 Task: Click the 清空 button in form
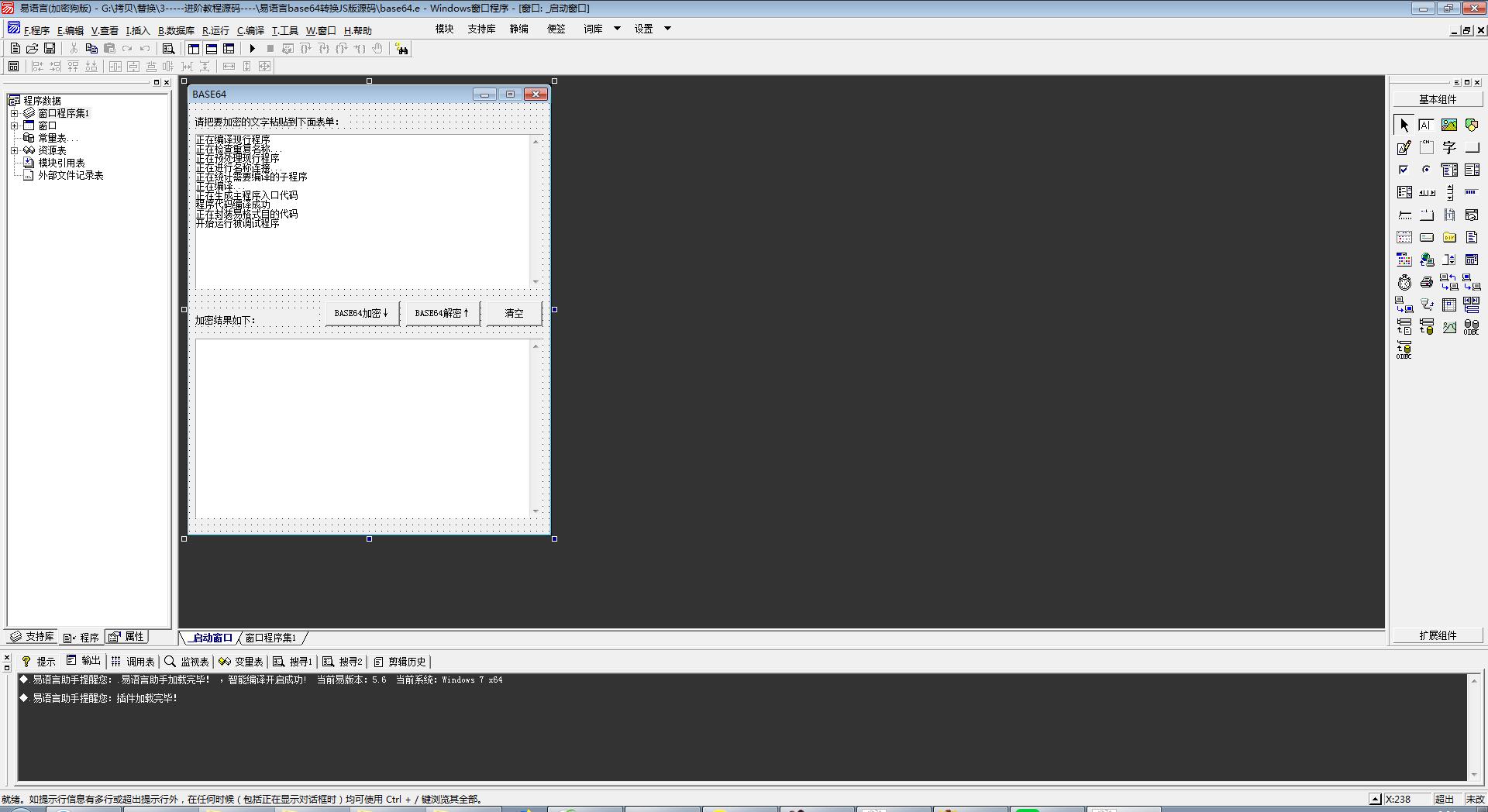514,314
